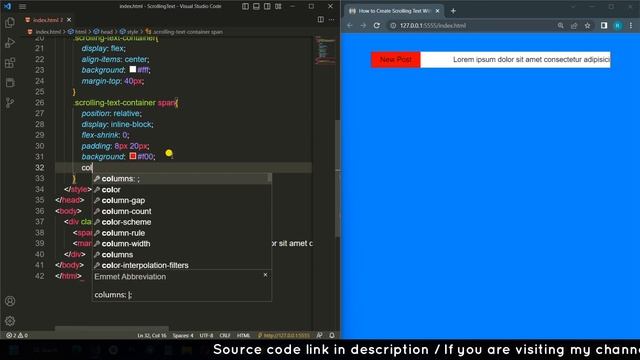Click the red New Post label
The width and height of the screenshot is (640, 360).
pyautogui.click(x=396, y=60)
